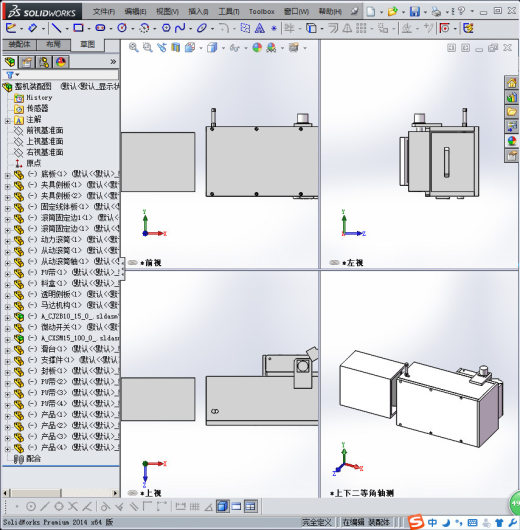
Task: Select the 配合 mates item in tree
Action: 33,459
